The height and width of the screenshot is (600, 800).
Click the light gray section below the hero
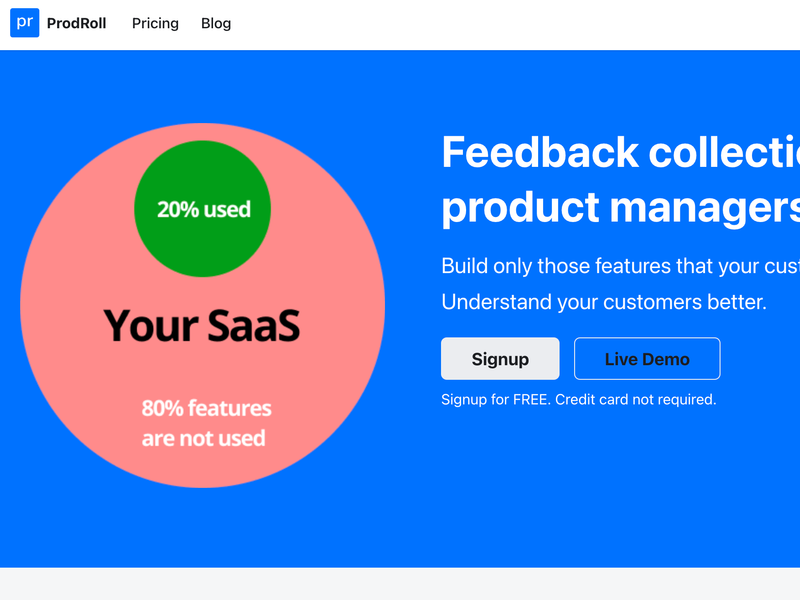point(400,584)
